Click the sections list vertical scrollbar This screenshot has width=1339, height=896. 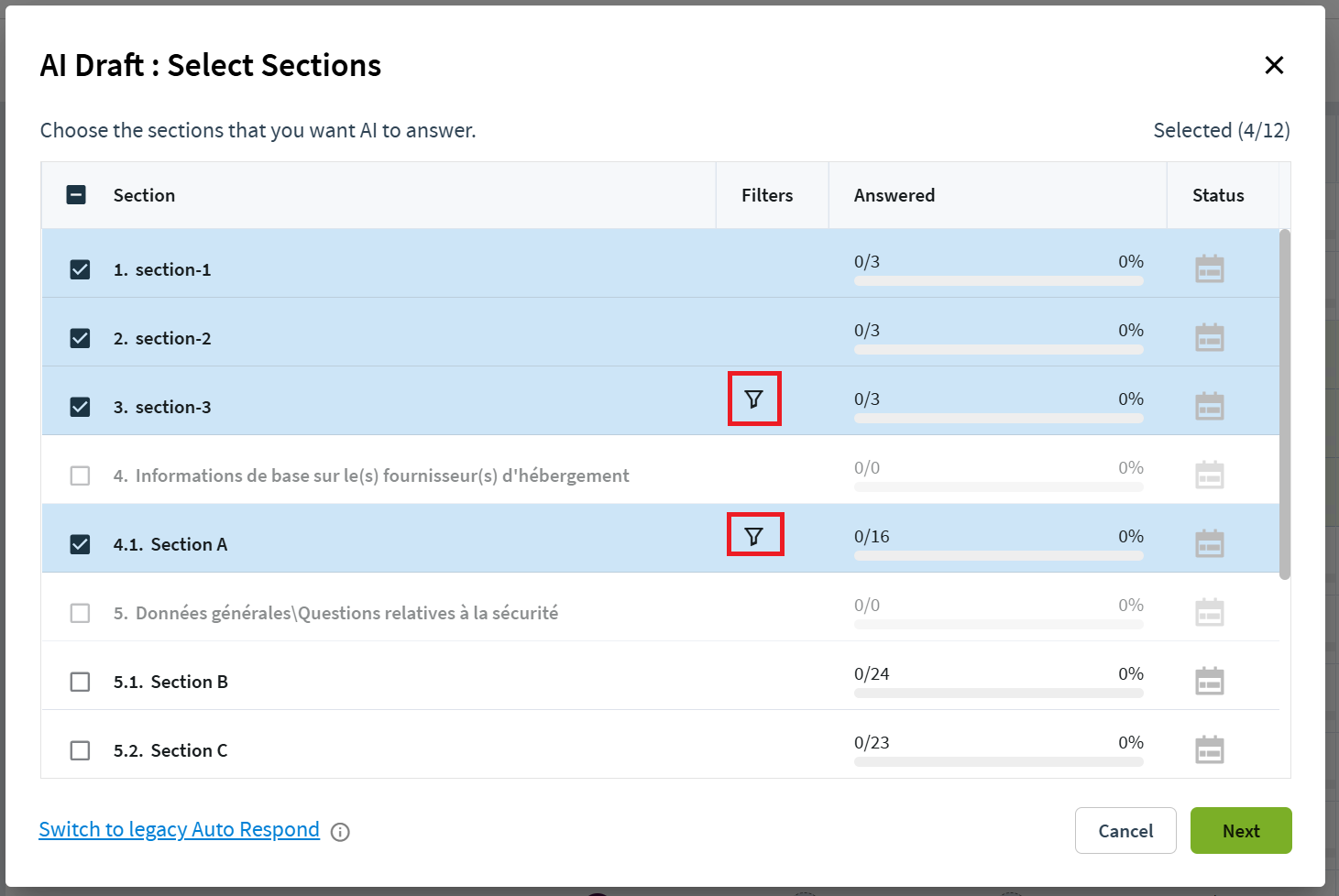tap(1285, 404)
